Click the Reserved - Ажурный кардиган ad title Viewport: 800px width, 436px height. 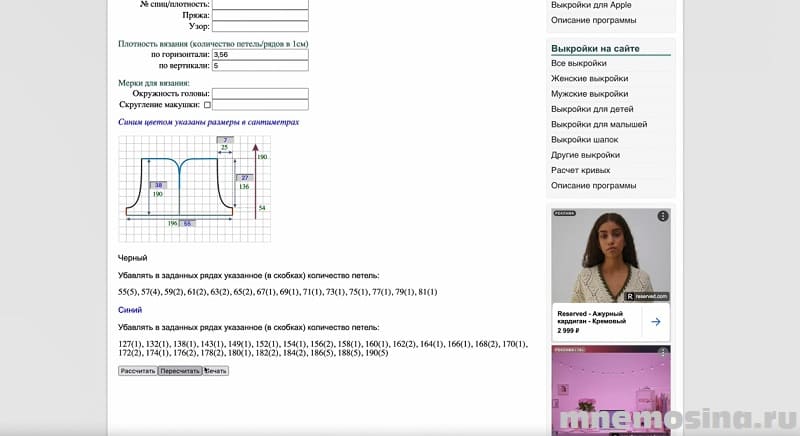click(591, 318)
